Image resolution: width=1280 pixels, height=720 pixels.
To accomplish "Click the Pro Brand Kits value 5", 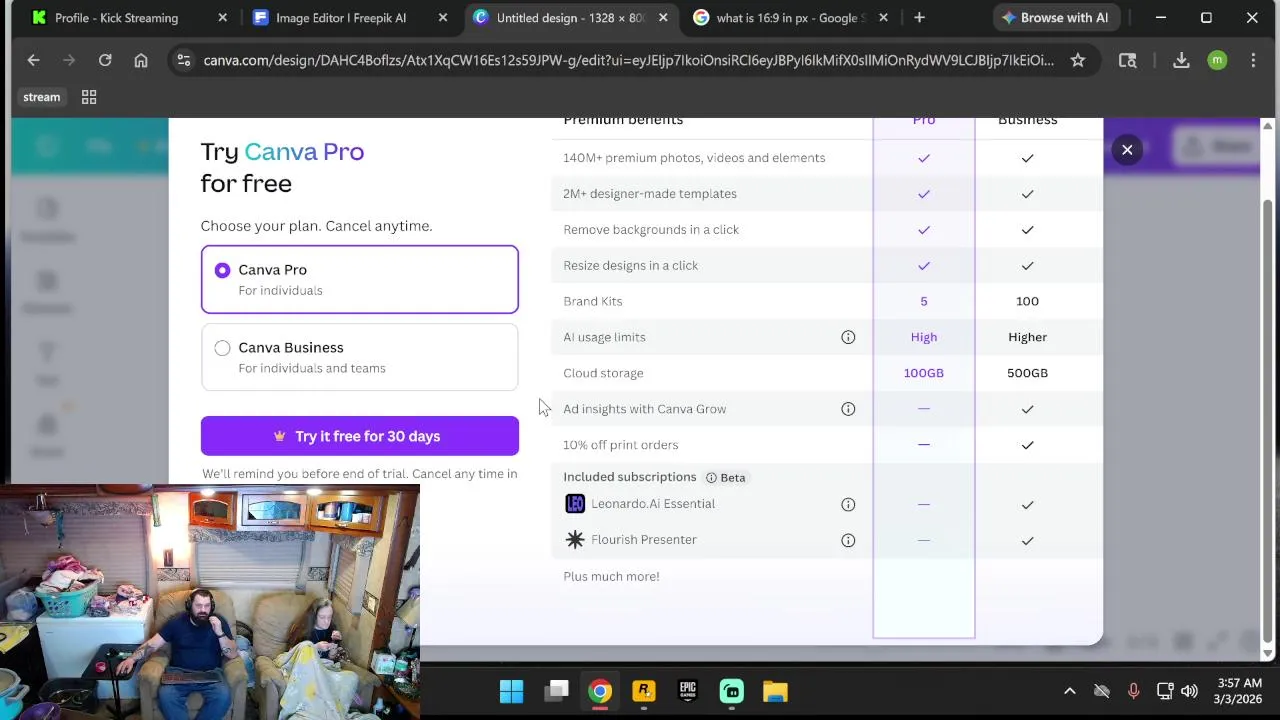I will (924, 301).
